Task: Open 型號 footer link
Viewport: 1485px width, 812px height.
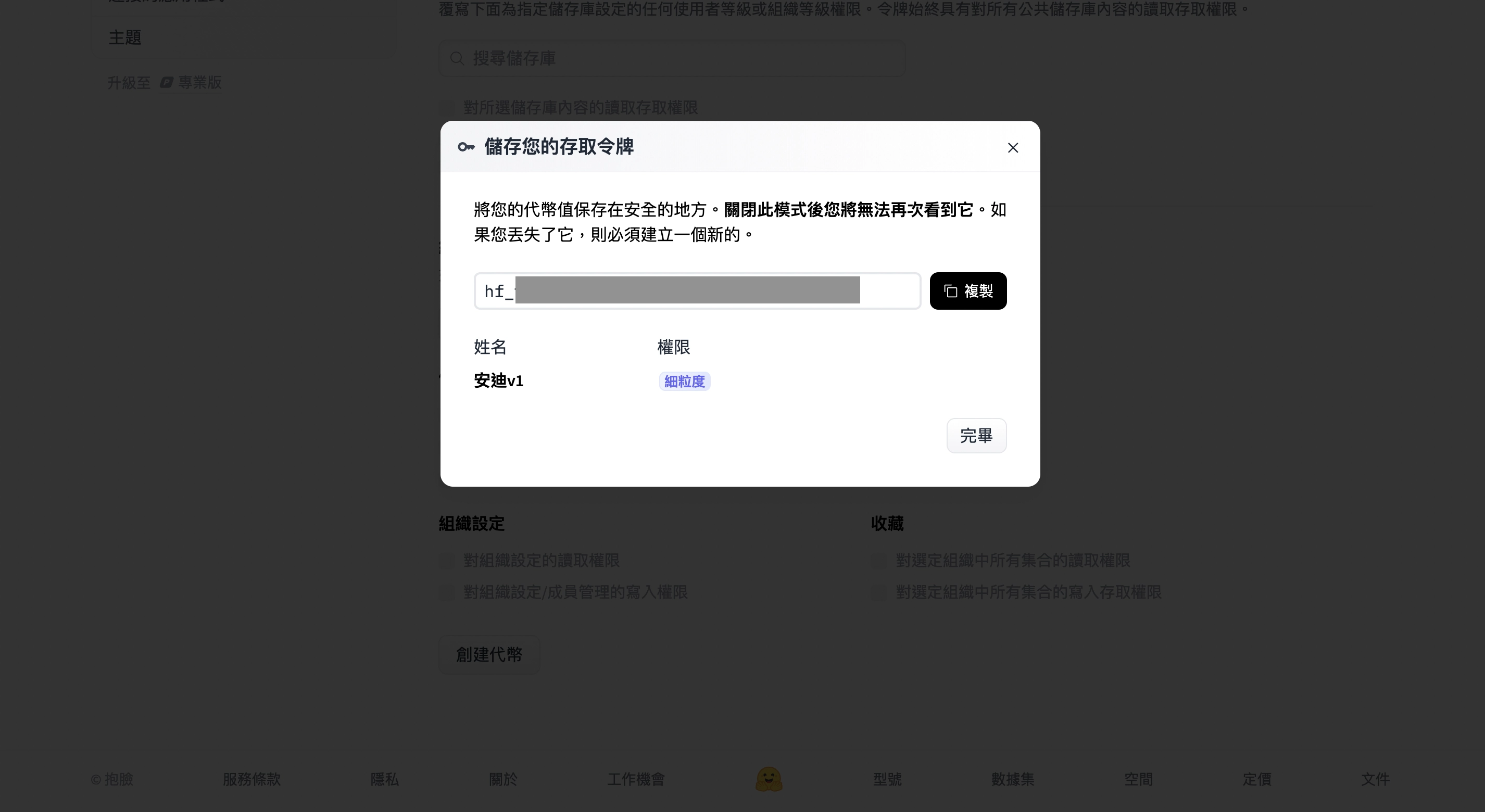Action: coord(887,779)
